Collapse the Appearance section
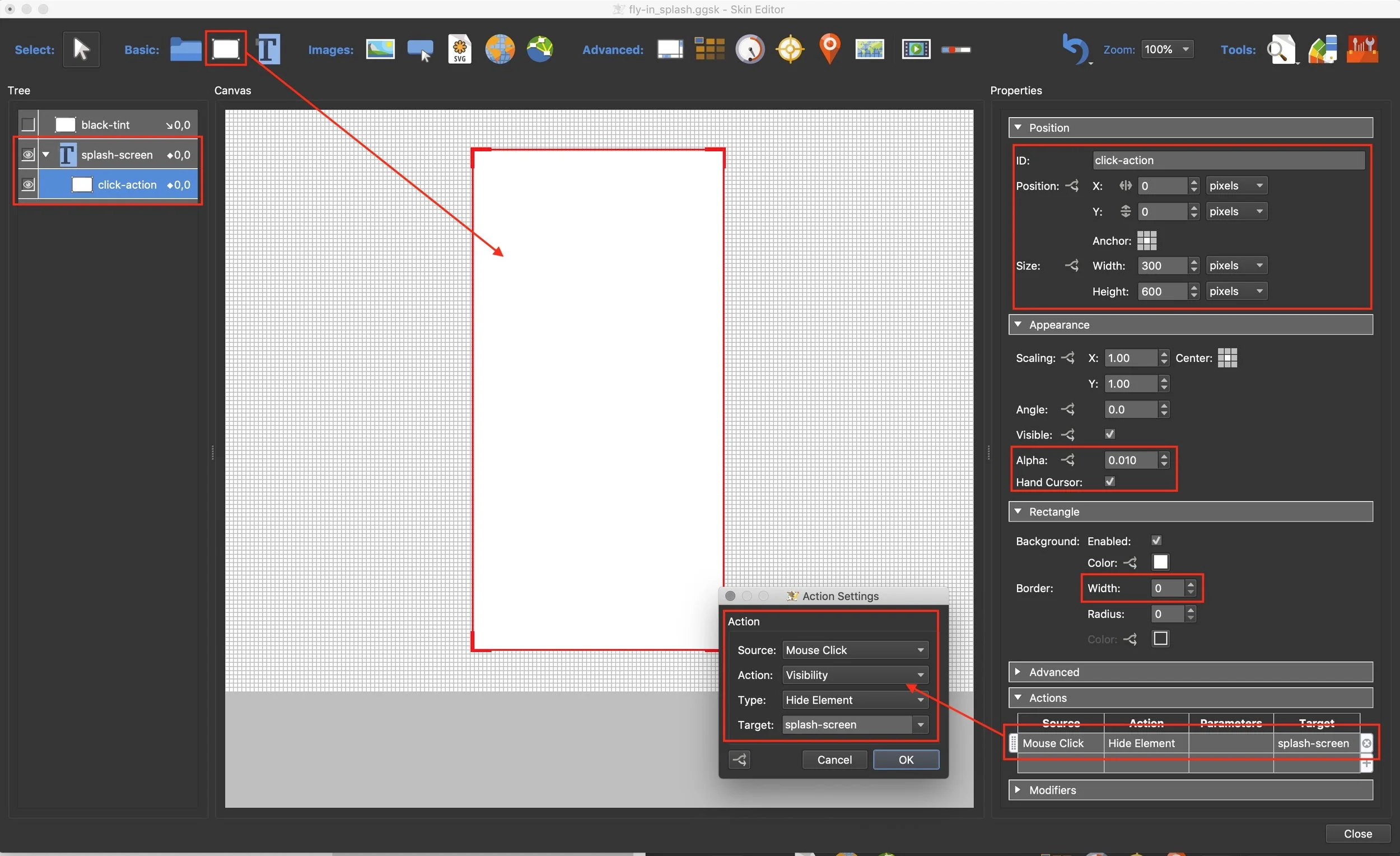The image size is (1400, 856). [1191, 324]
